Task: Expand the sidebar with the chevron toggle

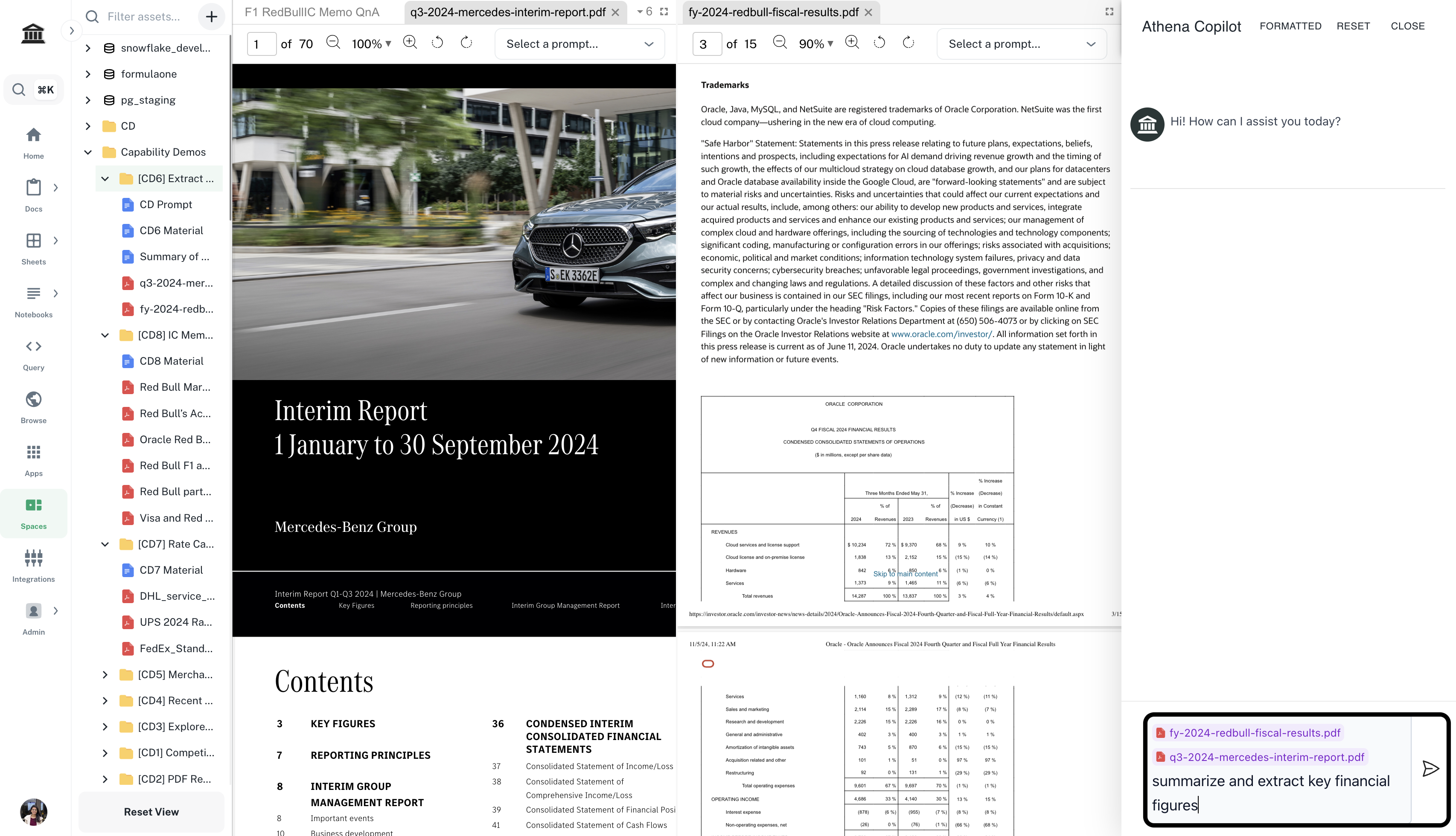Action: coord(71,30)
